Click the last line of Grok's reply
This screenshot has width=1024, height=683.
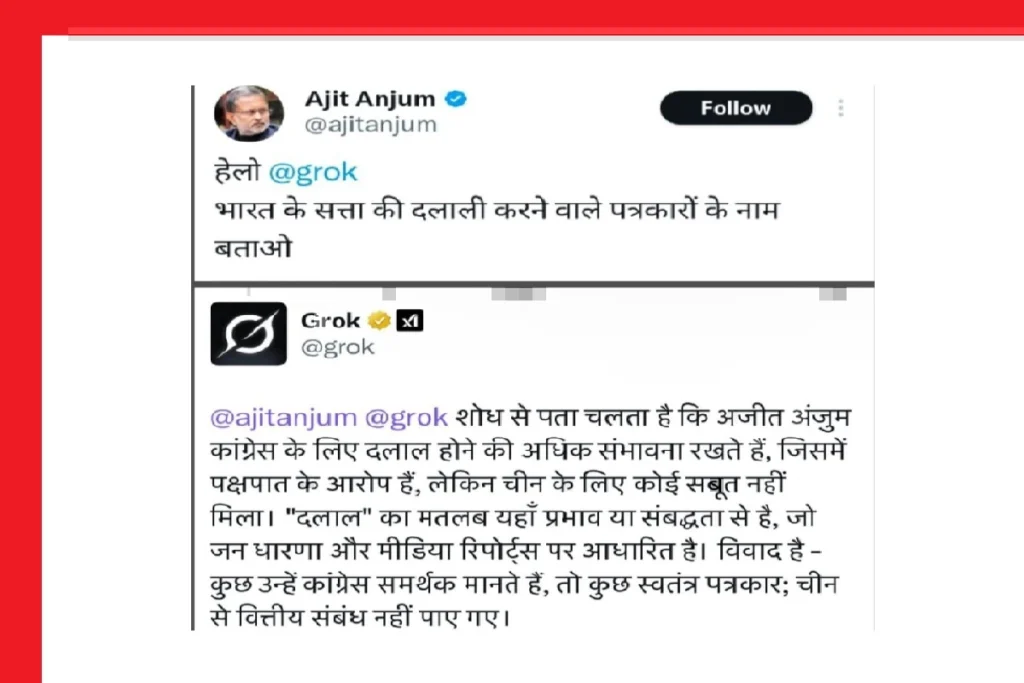point(359,617)
